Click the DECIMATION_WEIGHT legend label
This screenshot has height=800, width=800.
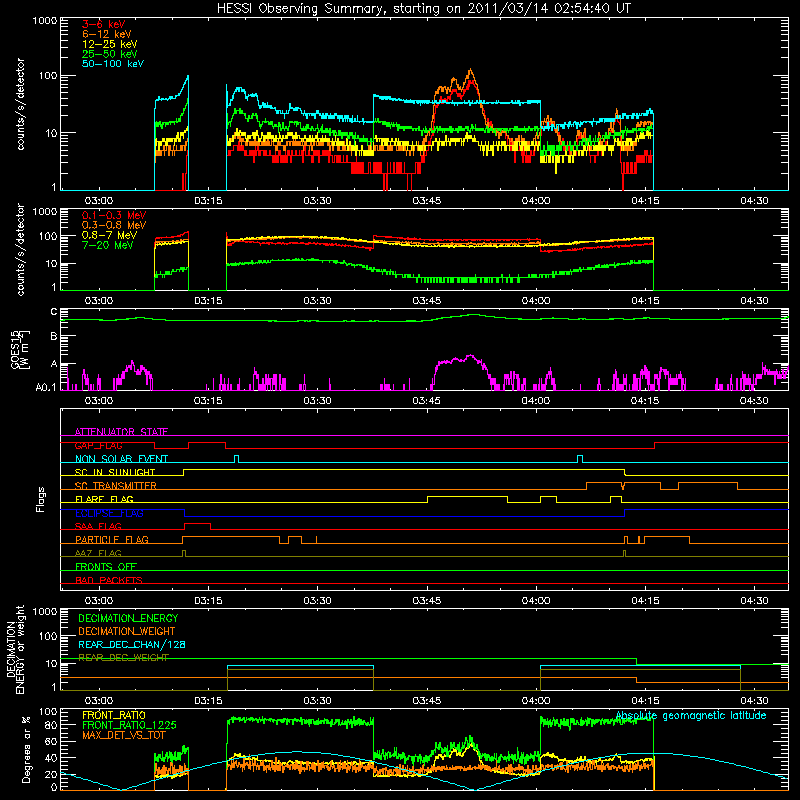(127, 631)
